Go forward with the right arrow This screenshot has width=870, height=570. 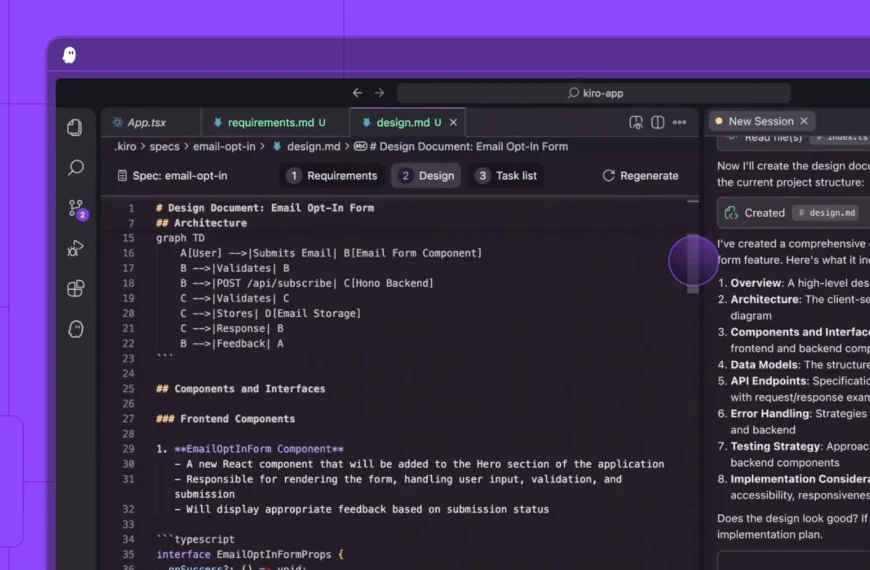(379, 93)
